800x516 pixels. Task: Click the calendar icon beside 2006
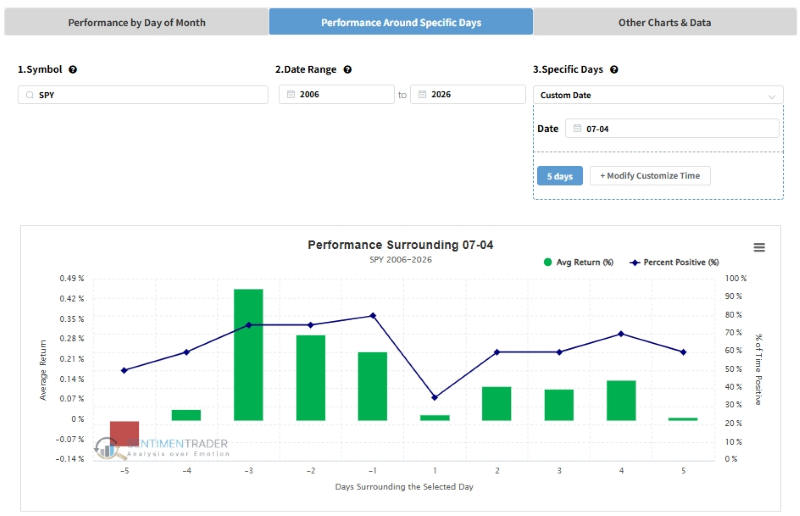(x=291, y=94)
